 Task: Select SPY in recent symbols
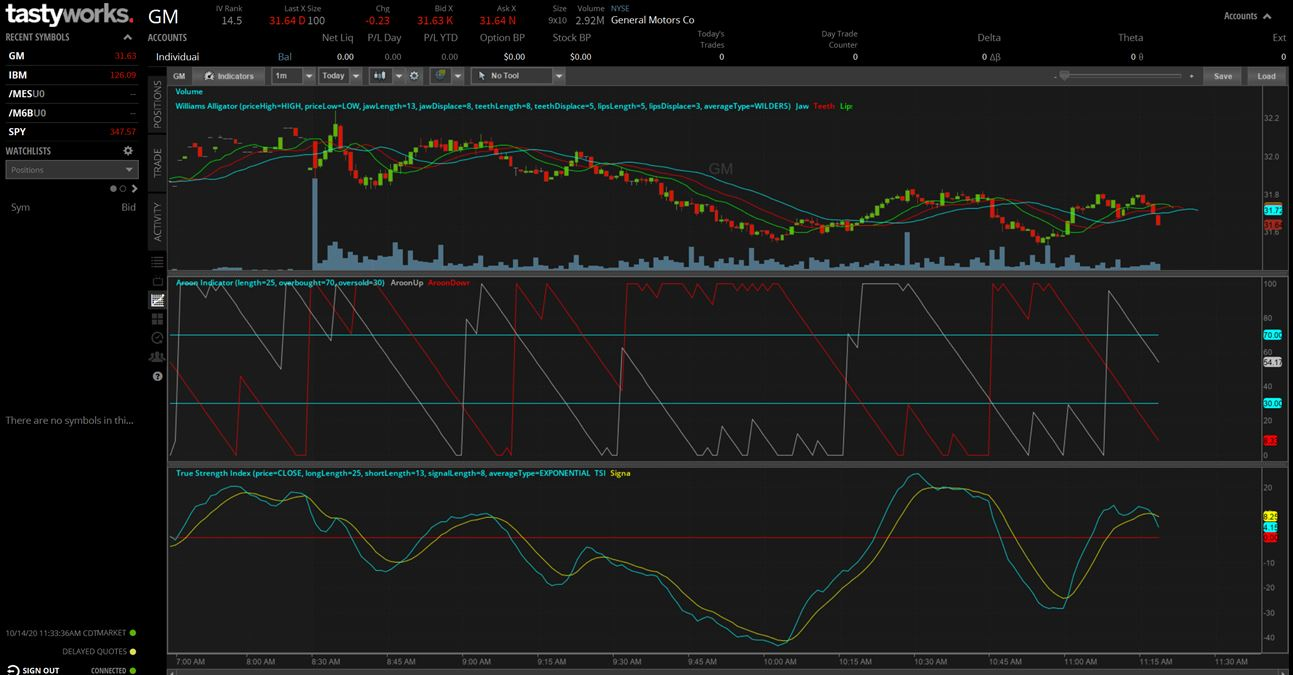tap(71, 132)
